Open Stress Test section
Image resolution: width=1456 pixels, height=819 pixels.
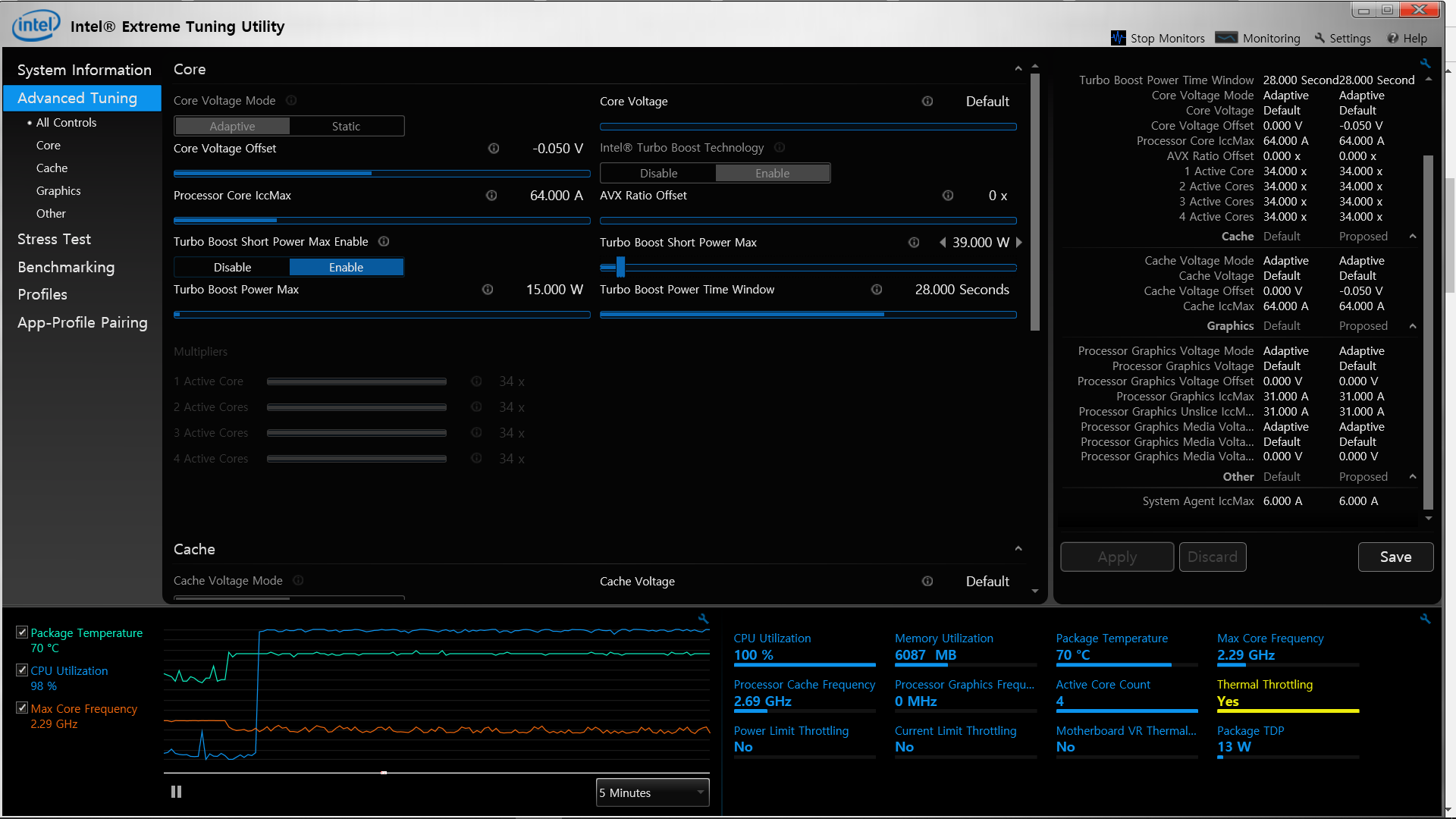point(54,239)
